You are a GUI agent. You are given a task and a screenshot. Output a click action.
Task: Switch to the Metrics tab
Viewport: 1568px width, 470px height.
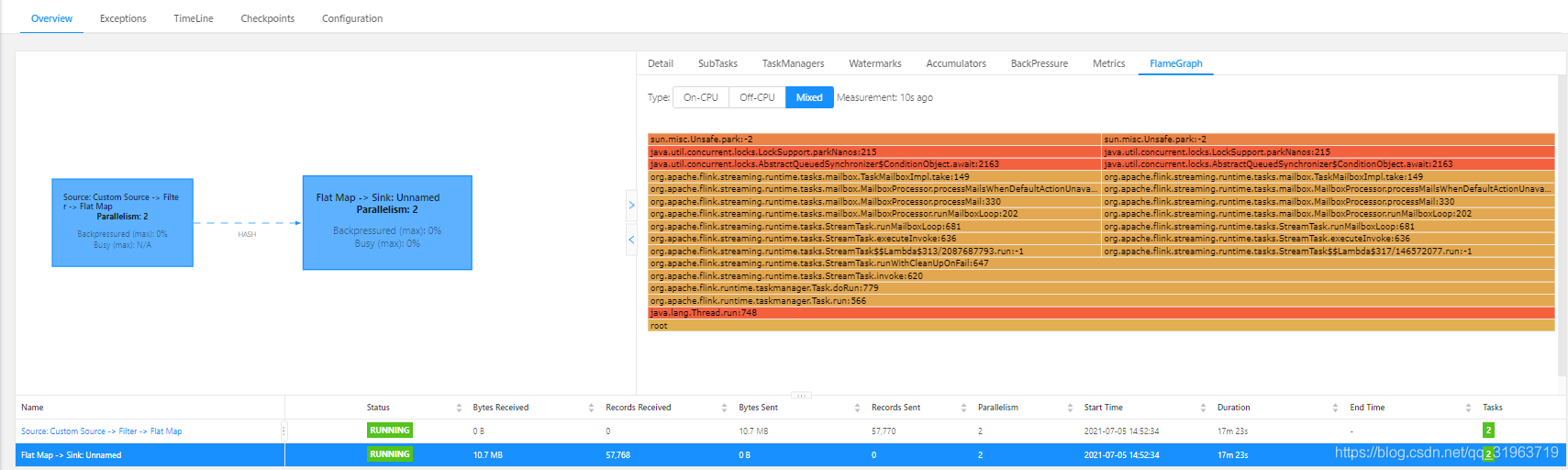(x=1108, y=63)
